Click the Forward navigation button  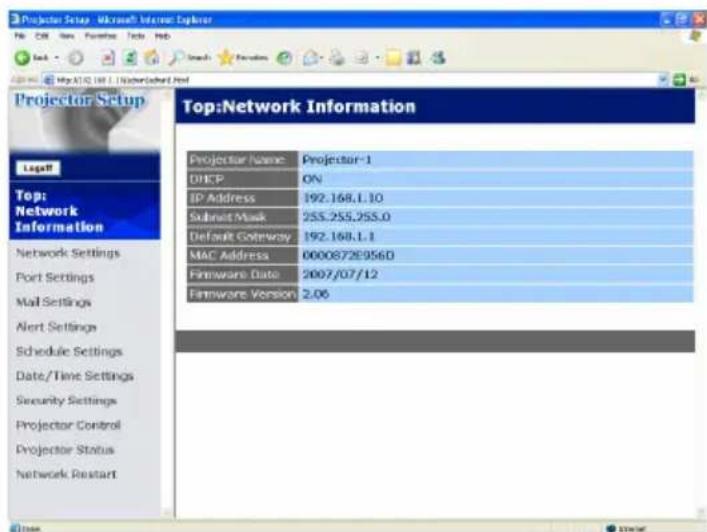tap(76, 58)
